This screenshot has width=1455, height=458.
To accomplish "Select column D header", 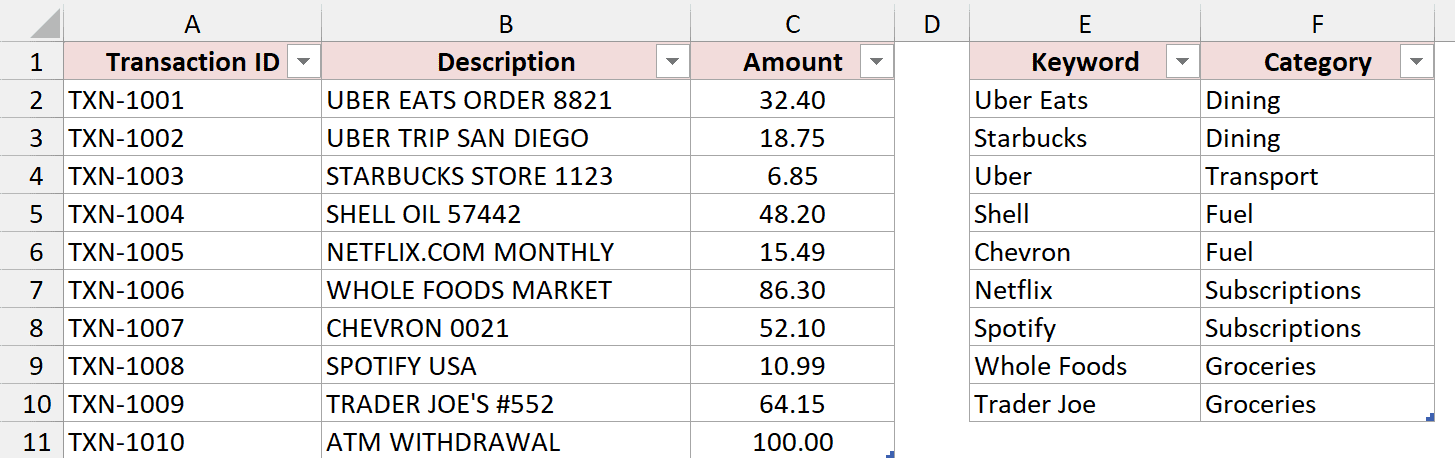I will (932, 24).
